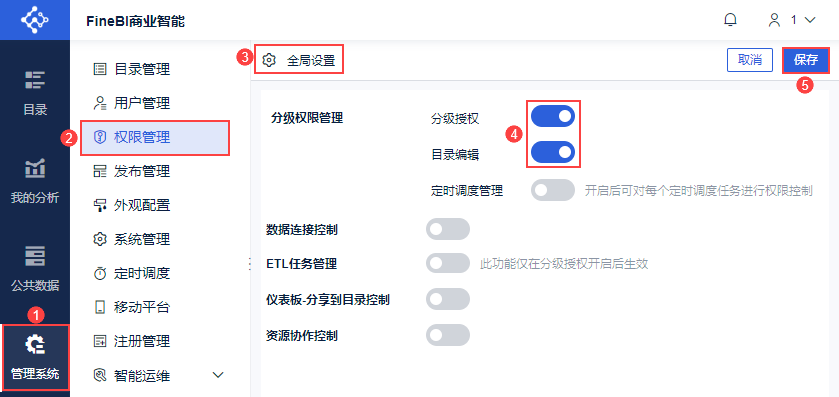This screenshot has width=839, height=397.
Task: Click the 全局设置 gear icon
Action: 269,60
